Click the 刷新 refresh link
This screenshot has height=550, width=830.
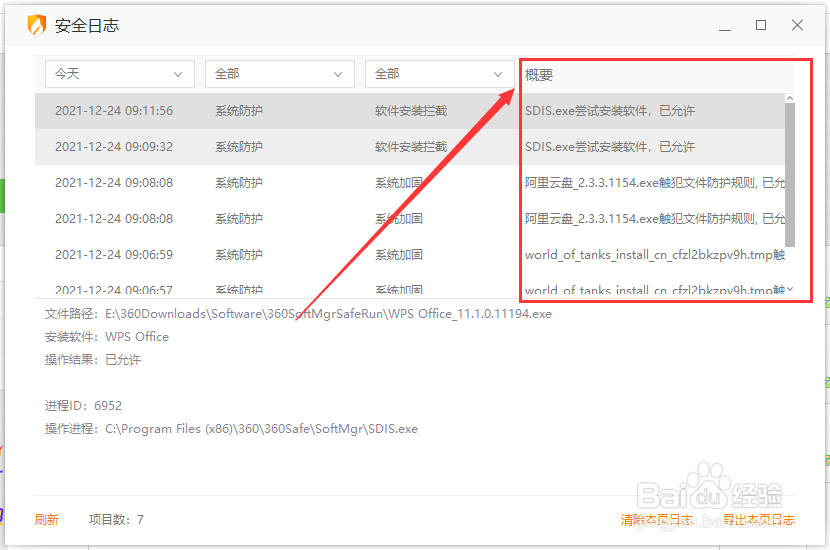pyautogui.click(x=47, y=519)
